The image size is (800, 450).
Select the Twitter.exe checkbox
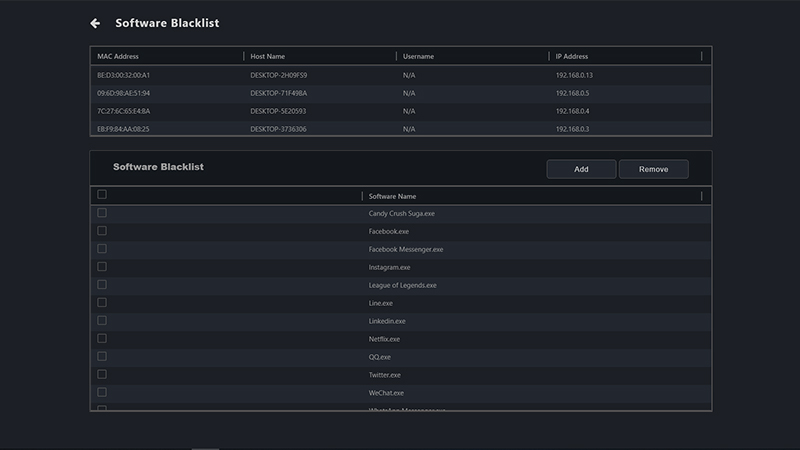[x=102, y=375]
